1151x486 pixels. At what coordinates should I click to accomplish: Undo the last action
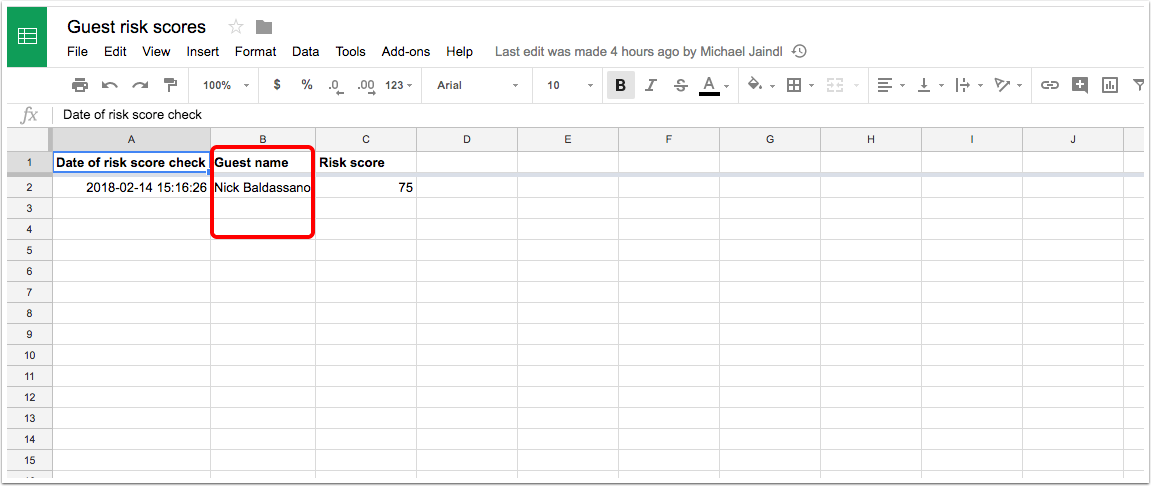coord(110,85)
